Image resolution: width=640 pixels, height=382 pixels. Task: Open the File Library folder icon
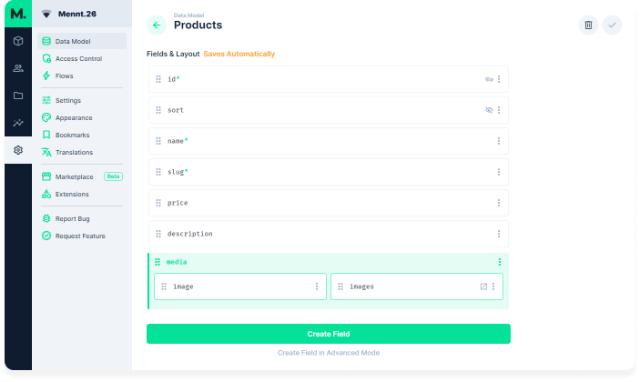pos(18,96)
